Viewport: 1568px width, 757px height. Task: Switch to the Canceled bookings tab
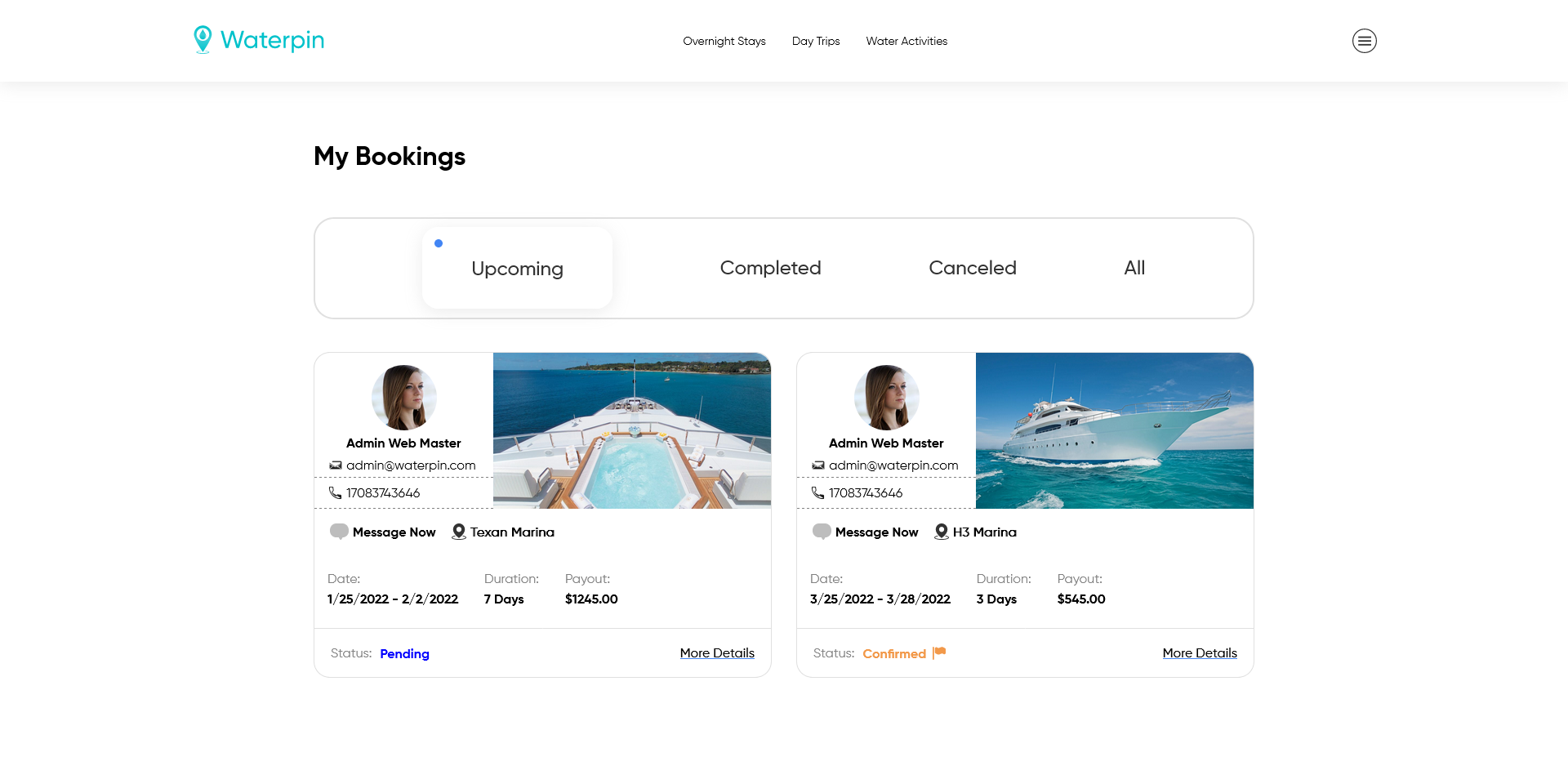tap(972, 268)
